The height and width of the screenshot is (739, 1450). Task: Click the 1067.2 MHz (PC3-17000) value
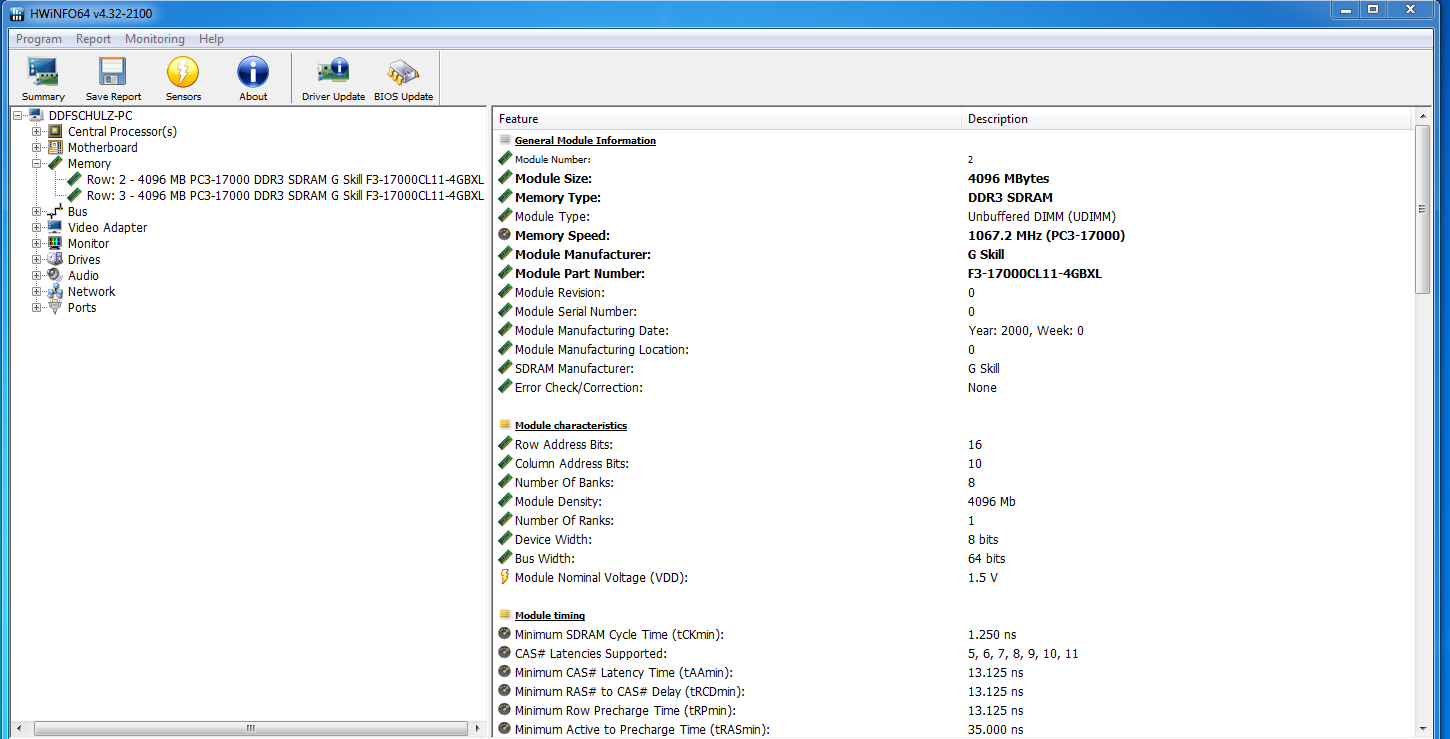[1046, 236]
